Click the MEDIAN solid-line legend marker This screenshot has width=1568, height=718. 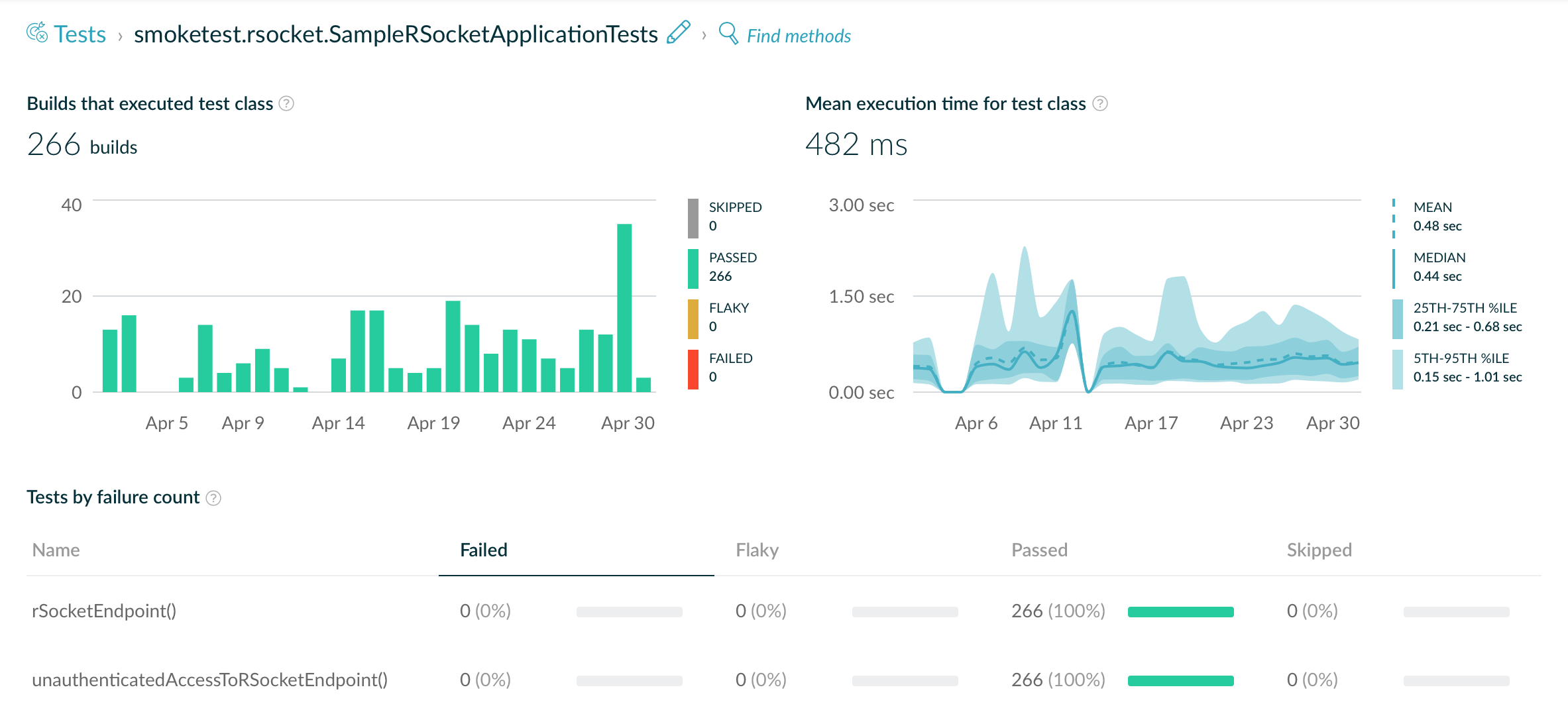click(x=1394, y=269)
